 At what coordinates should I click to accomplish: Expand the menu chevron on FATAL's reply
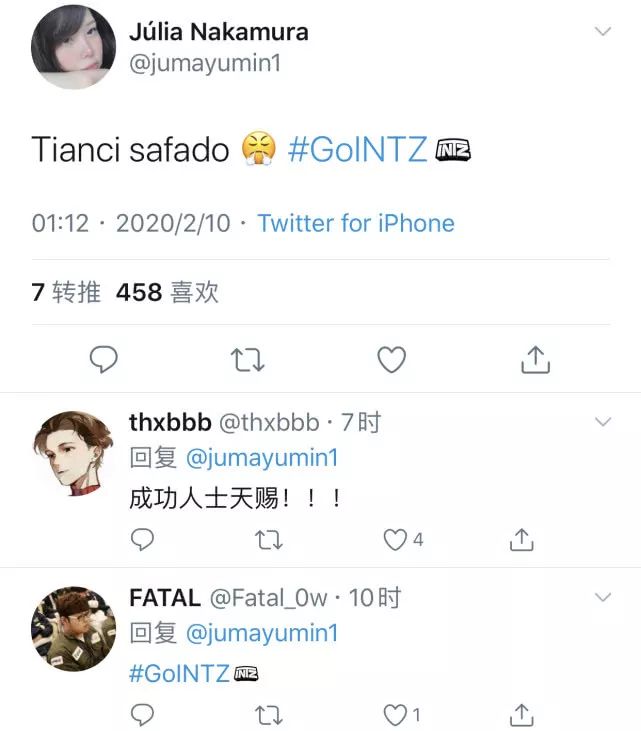(x=602, y=597)
